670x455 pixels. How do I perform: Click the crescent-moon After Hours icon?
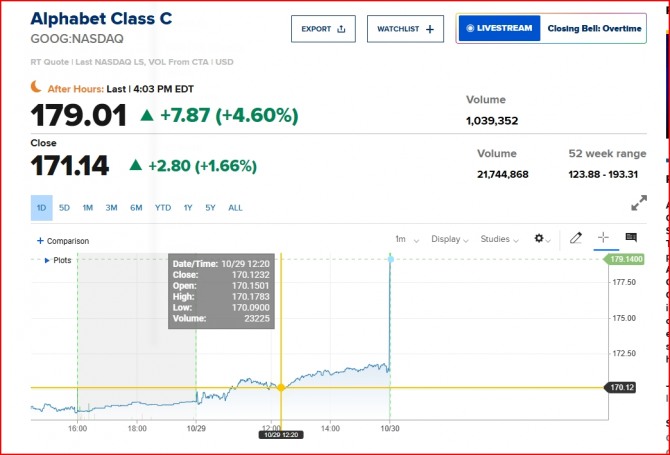tap(37, 88)
